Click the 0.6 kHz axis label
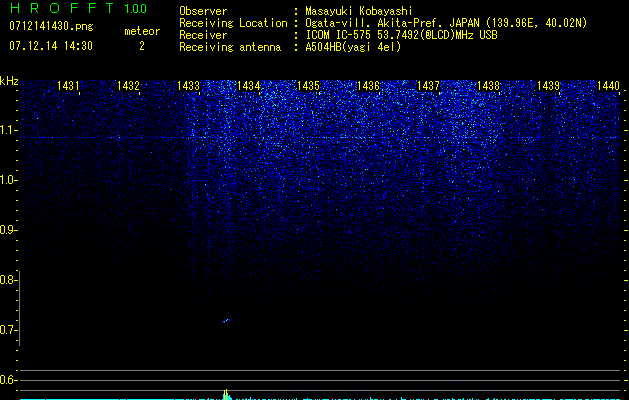Image resolution: width=629 pixels, height=400 pixels. (8, 380)
